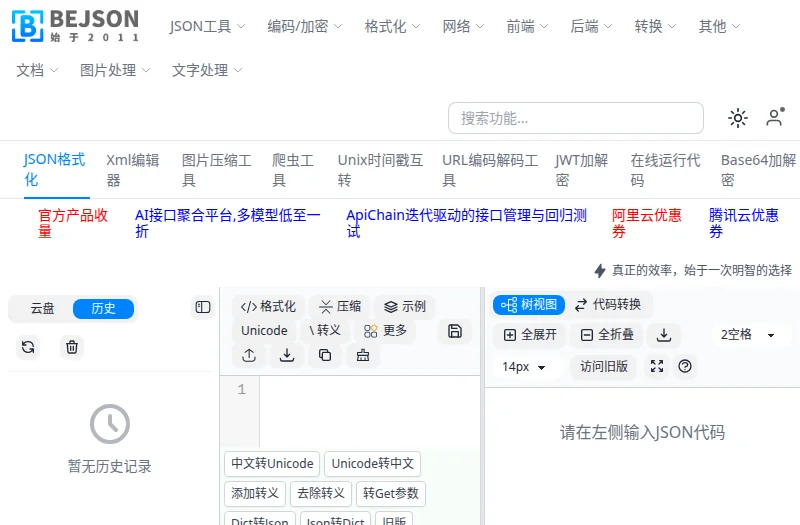Click the upload file icon in editor toolbar
800x525 pixels.
click(249, 355)
